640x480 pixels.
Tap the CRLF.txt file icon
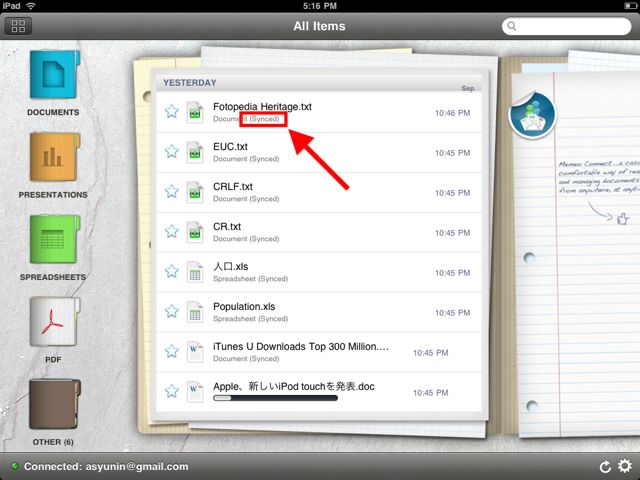(195, 192)
